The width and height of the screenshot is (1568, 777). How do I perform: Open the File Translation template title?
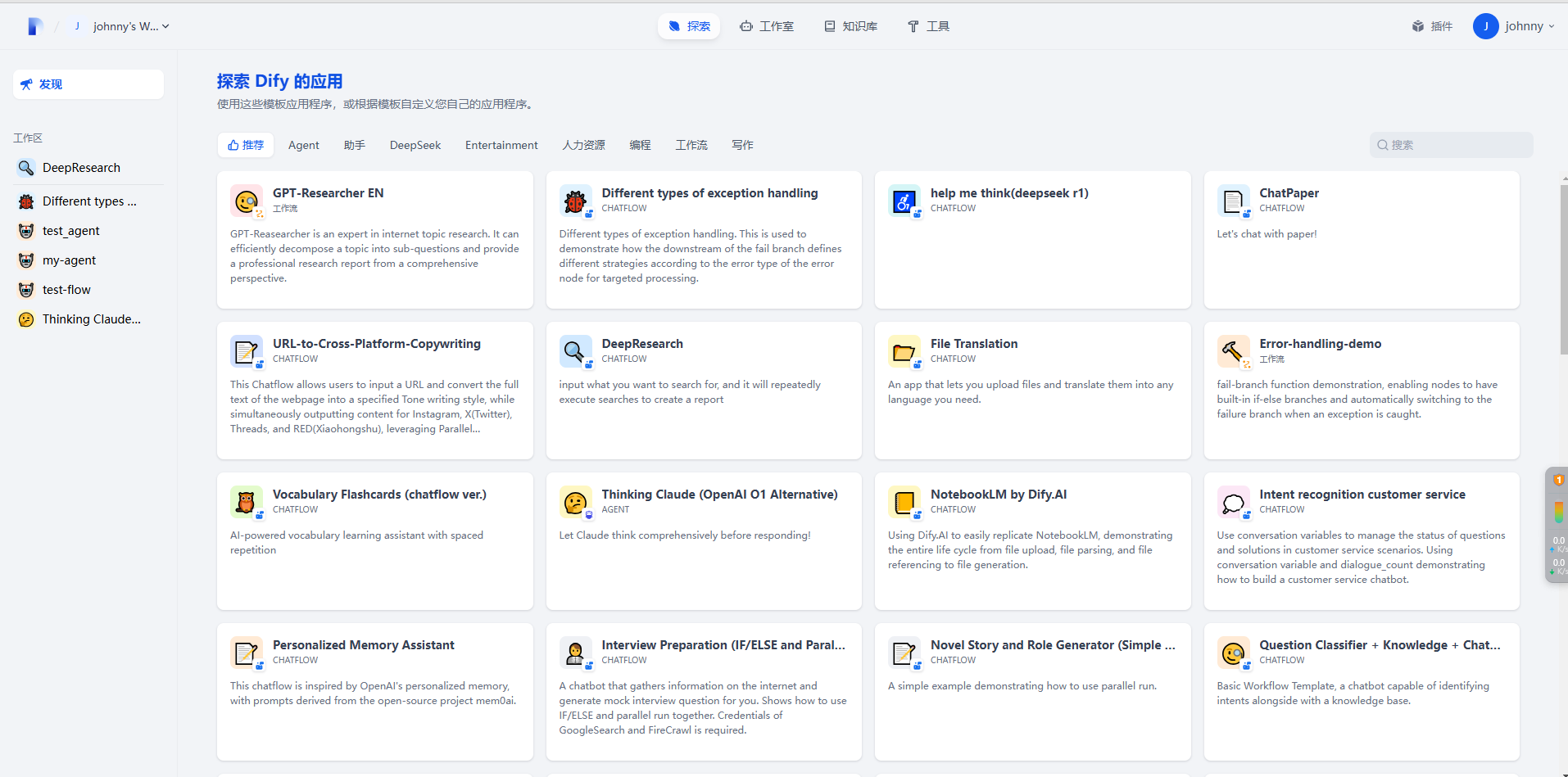click(974, 344)
